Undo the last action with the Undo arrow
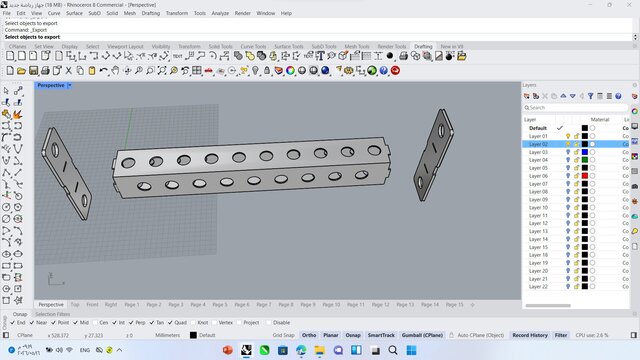Image resolution: width=640 pixels, height=360 pixels. 103,71
